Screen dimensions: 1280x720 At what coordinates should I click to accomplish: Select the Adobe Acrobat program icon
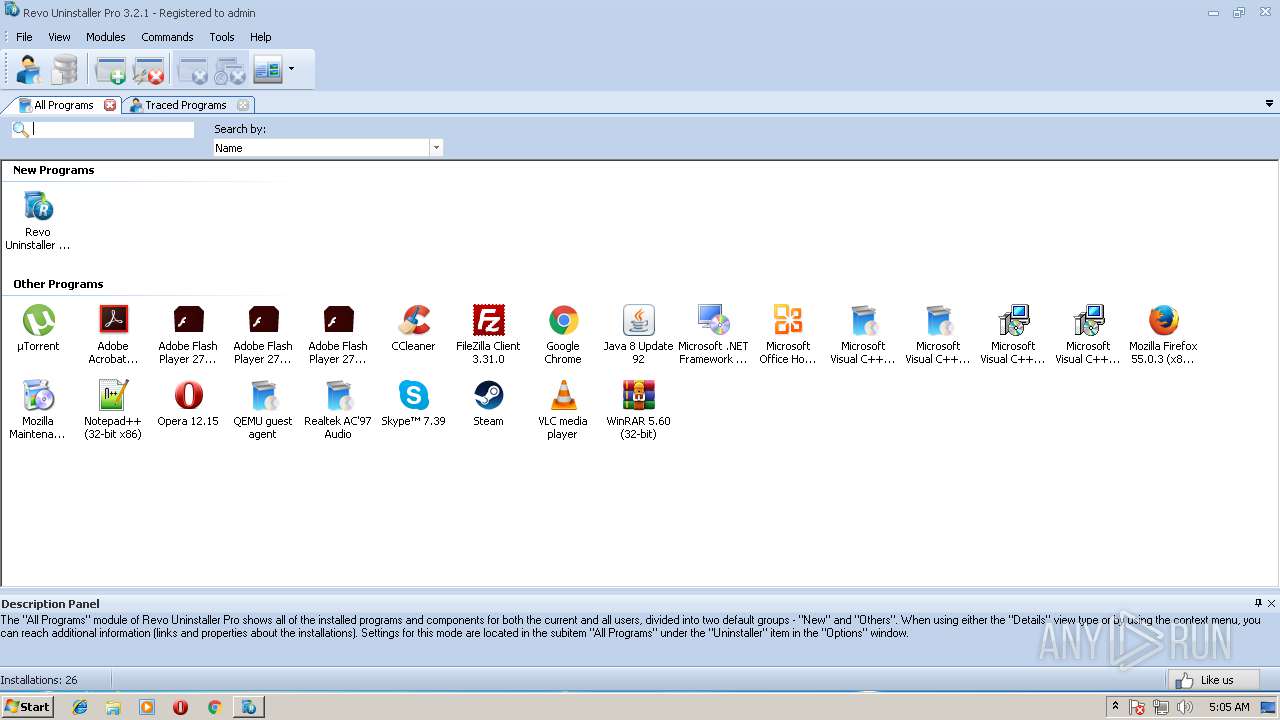click(113, 335)
